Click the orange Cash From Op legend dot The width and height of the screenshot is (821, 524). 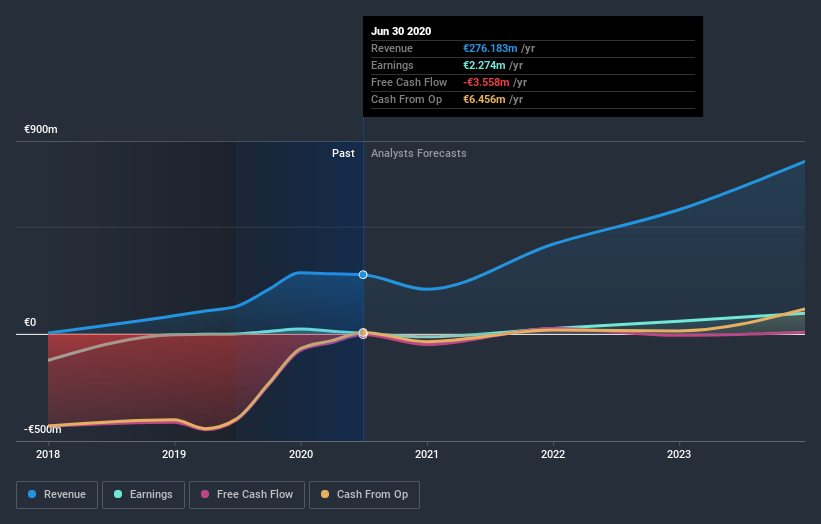(x=325, y=494)
